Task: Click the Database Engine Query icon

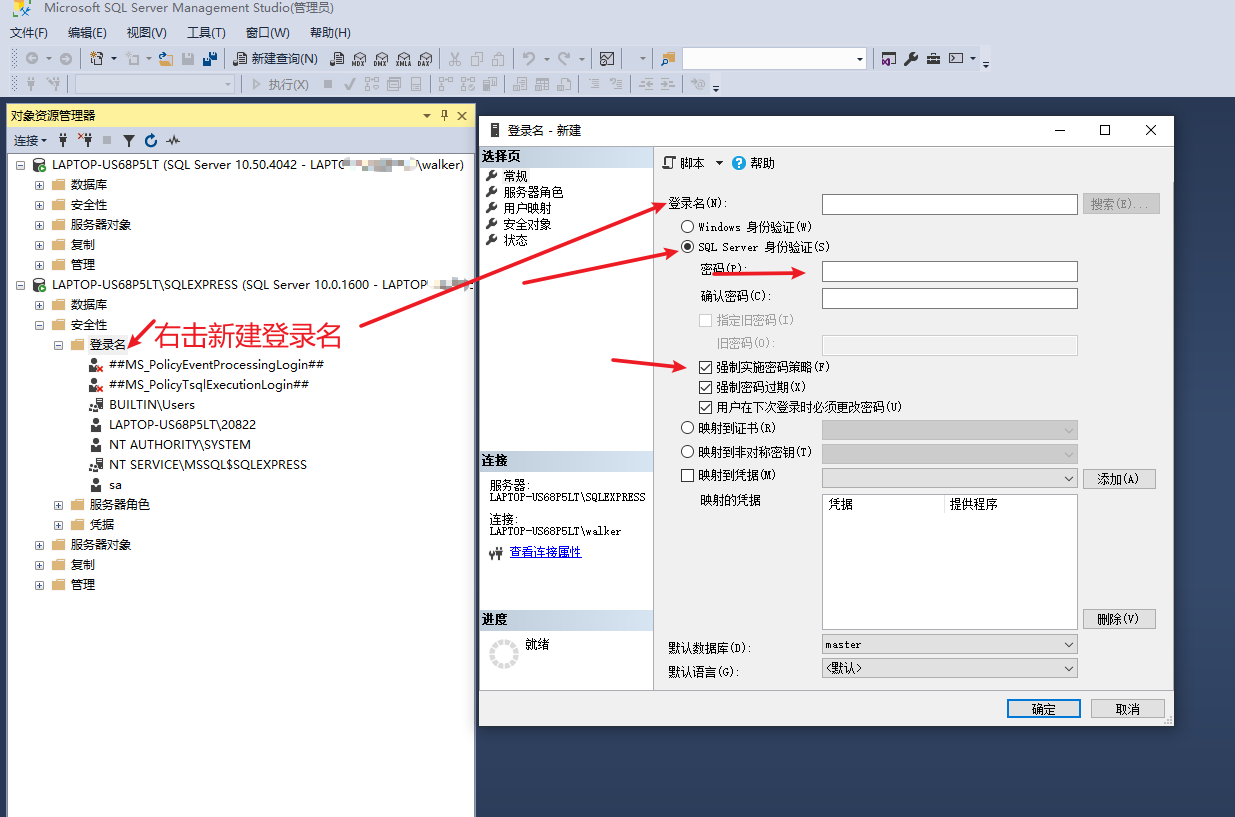Action: (x=337, y=59)
